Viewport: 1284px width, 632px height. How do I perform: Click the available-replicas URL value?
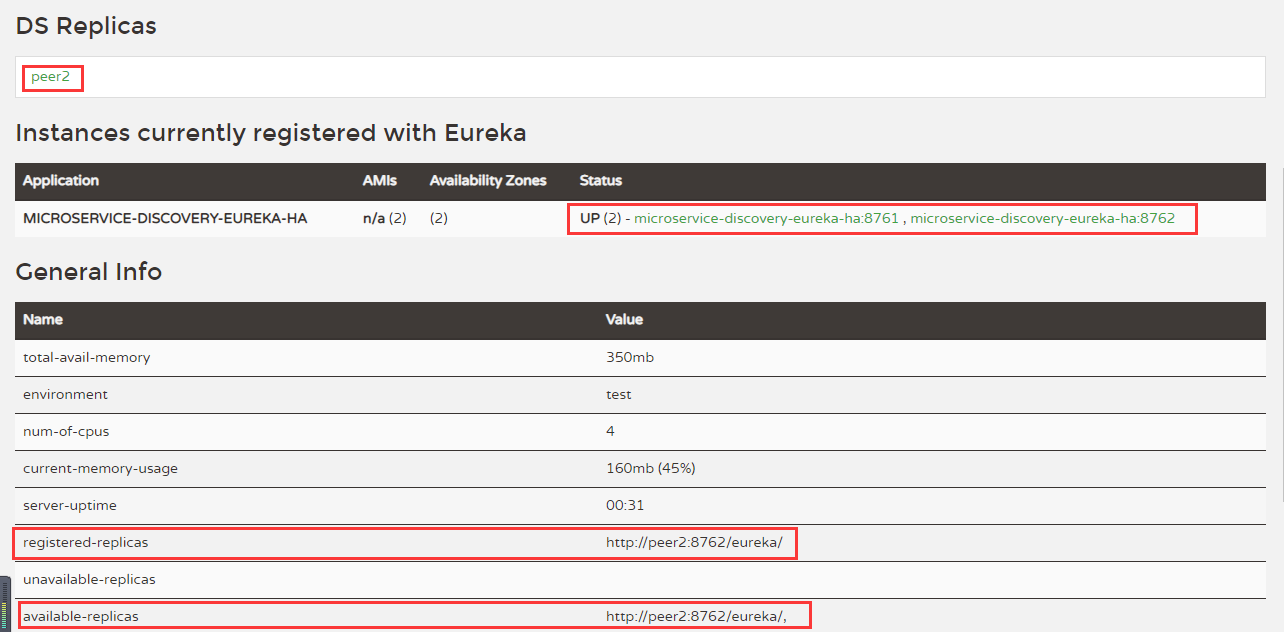(696, 616)
